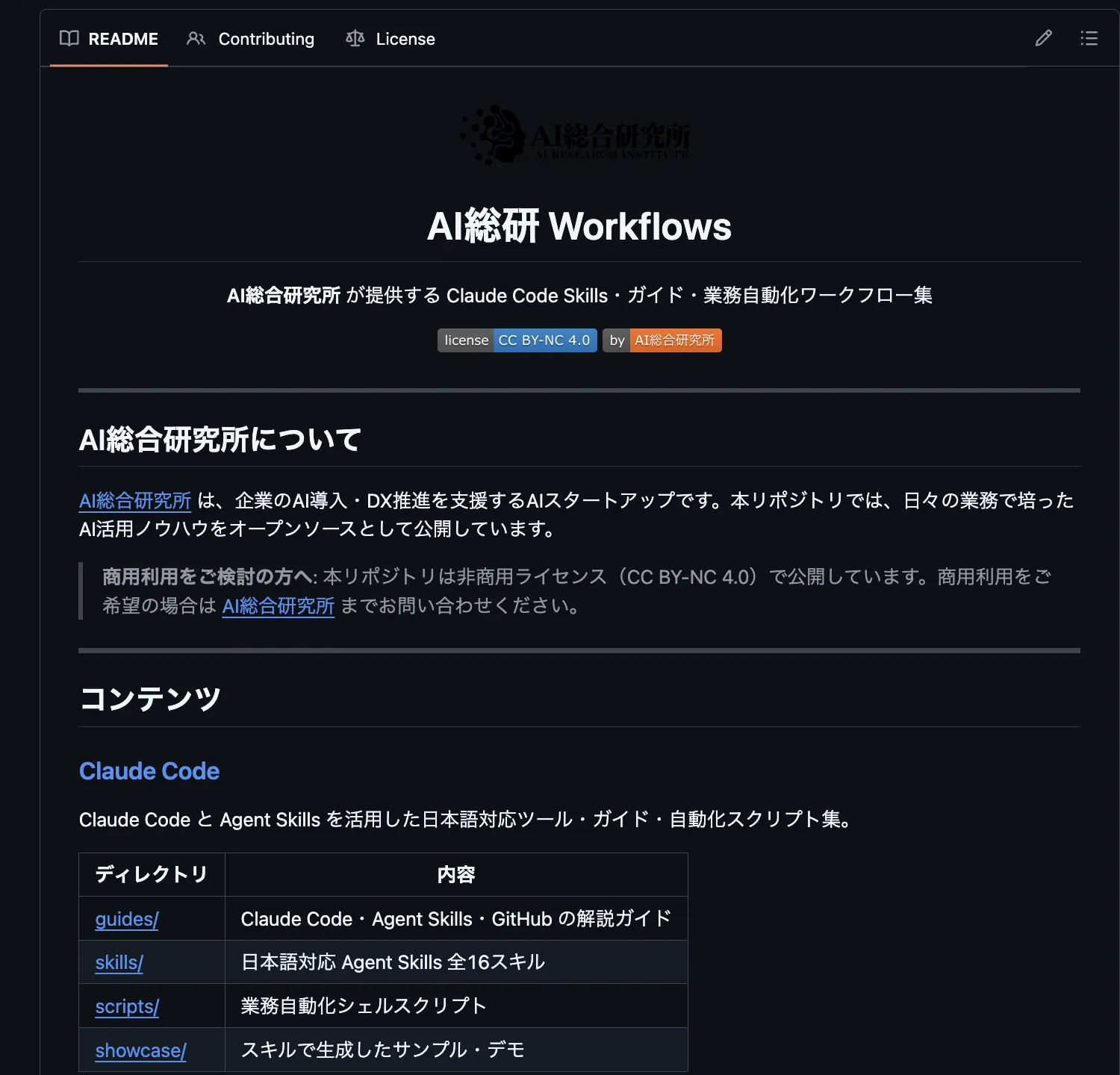Open the Claude Code section heading link
The image size is (1120, 1075).
[x=149, y=770]
